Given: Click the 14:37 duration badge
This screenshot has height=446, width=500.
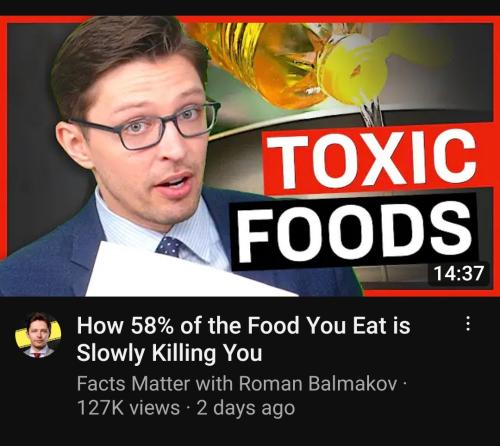Looking at the screenshot, I should pyautogui.click(x=459, y=273).
